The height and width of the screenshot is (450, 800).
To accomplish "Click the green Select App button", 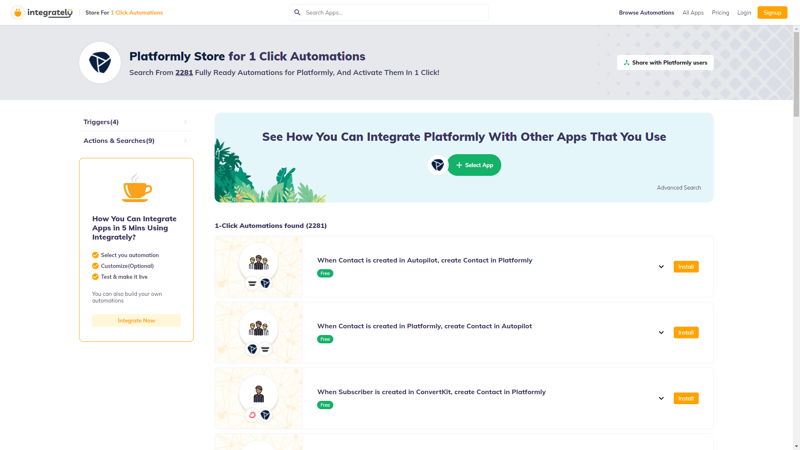I will pos(474,165).
